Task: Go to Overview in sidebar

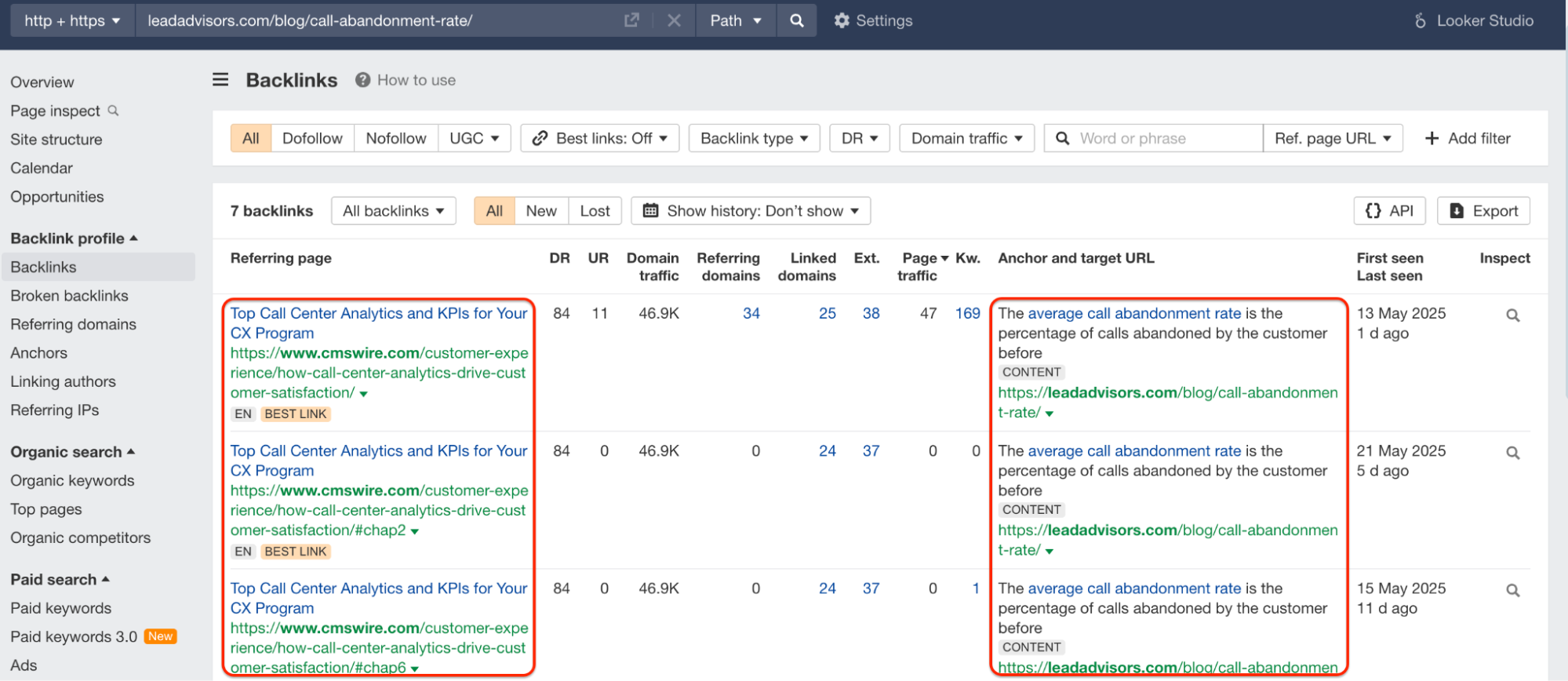Action: (42, 82)
